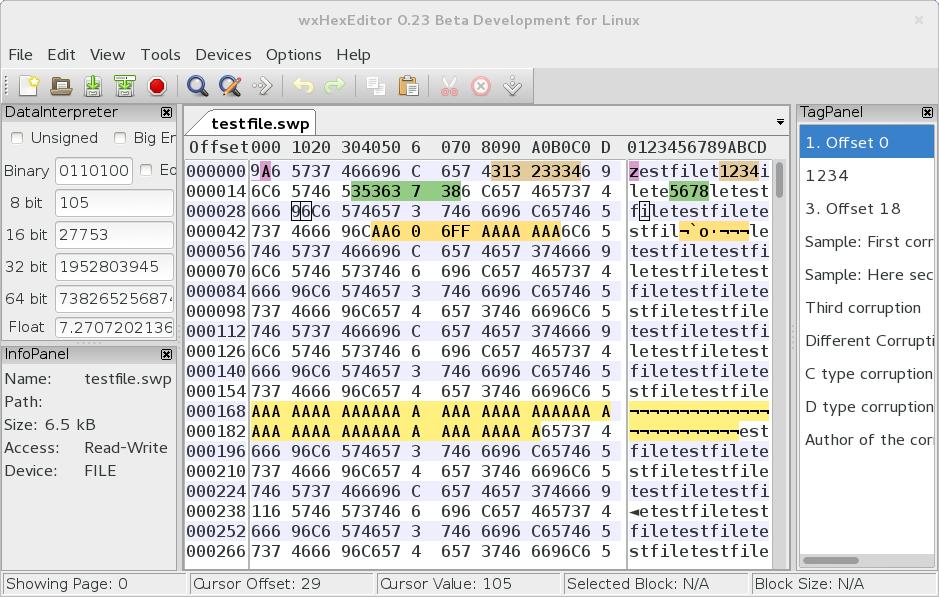Click the Go to offset arrow icon
The width and height of the screenshot is (939, 597).
pyautogui.click(x=262, y=86)
